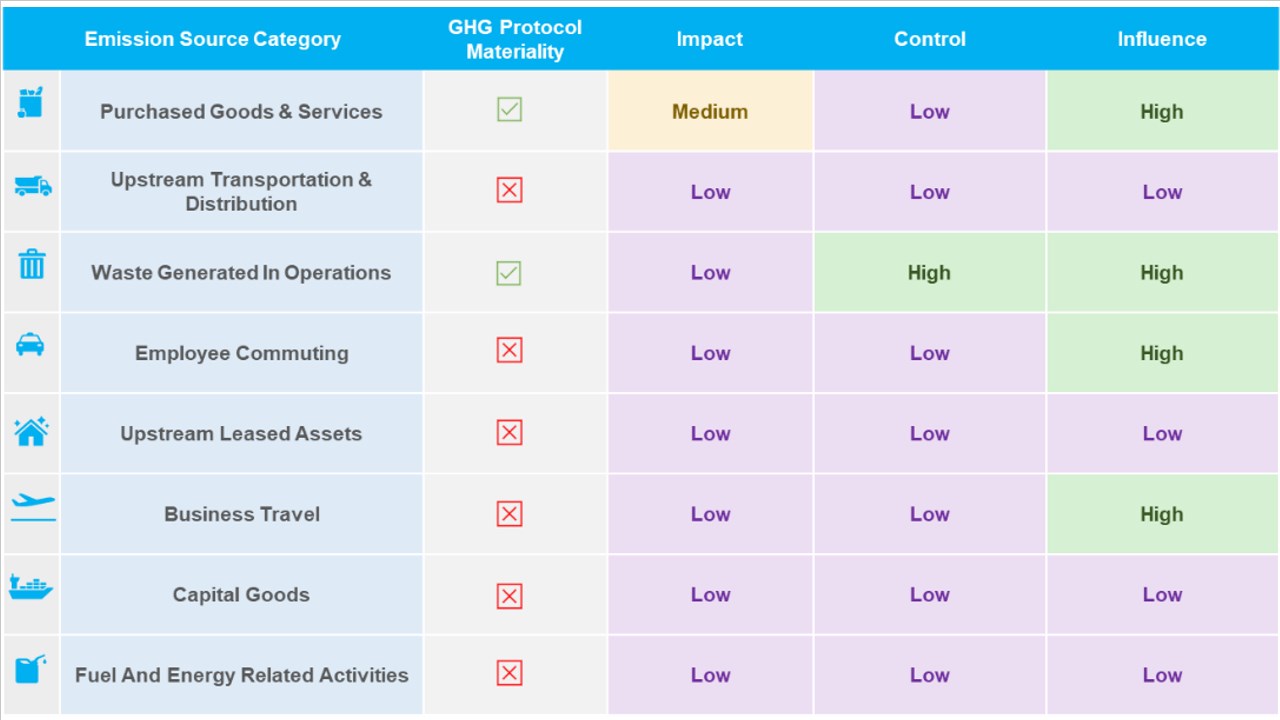Click the Medium impact cell for Purchased Goods
Screen dimensions: 1280x720
[x=710, y=112]
